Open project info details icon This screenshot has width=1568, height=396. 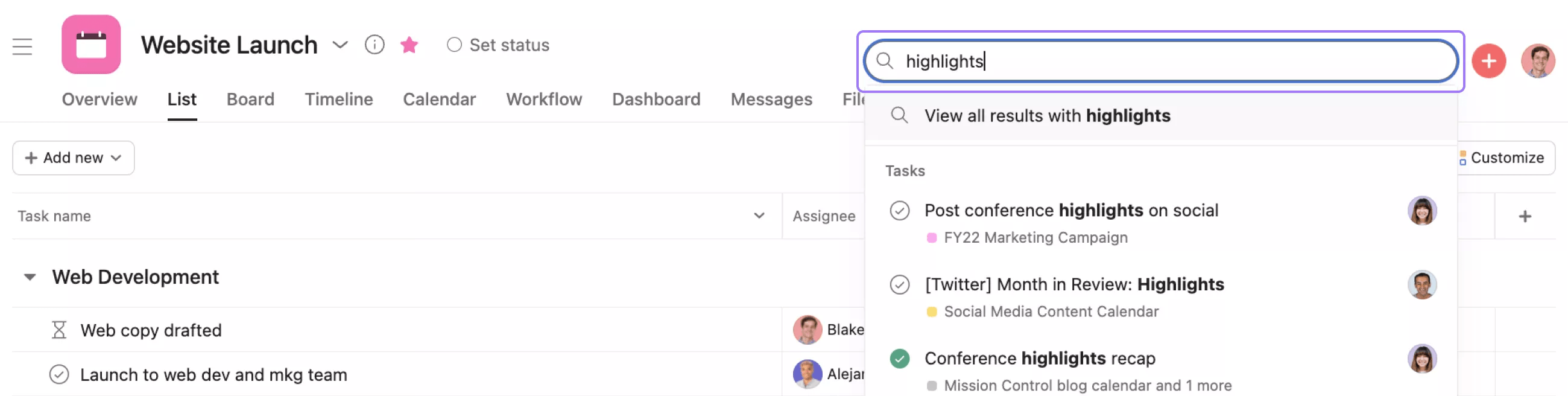(375, 45)
